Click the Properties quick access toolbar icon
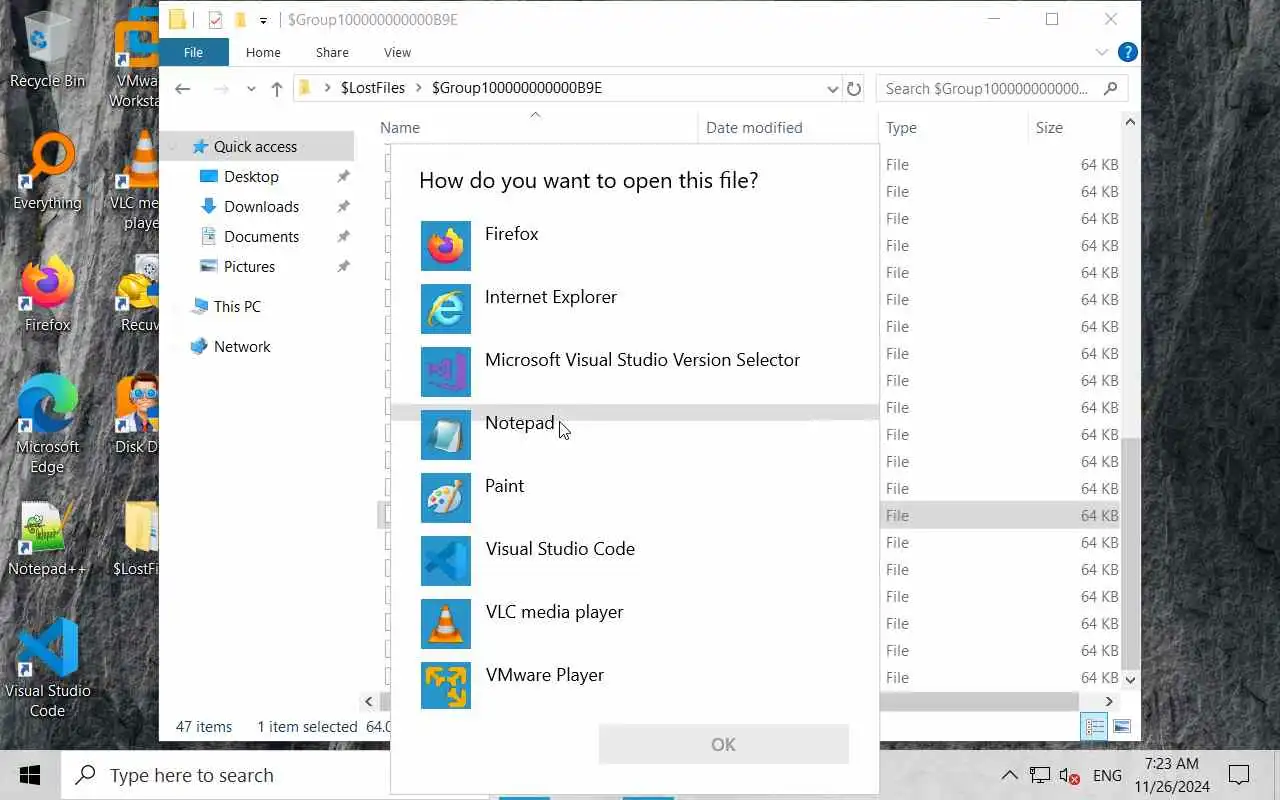 coord(215,19)
